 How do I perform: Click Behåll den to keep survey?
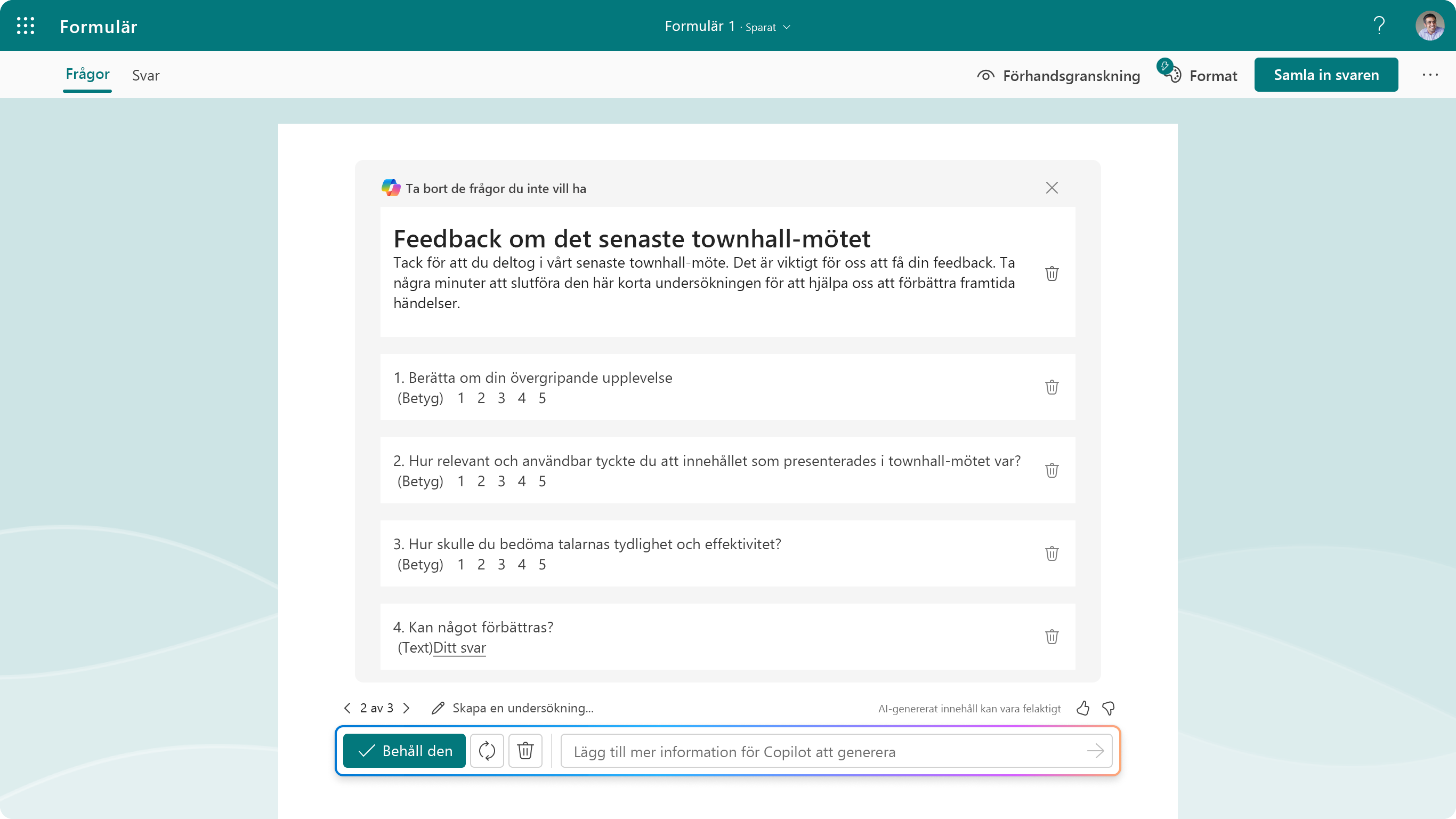pyautogui.click(x=405, y=751)
